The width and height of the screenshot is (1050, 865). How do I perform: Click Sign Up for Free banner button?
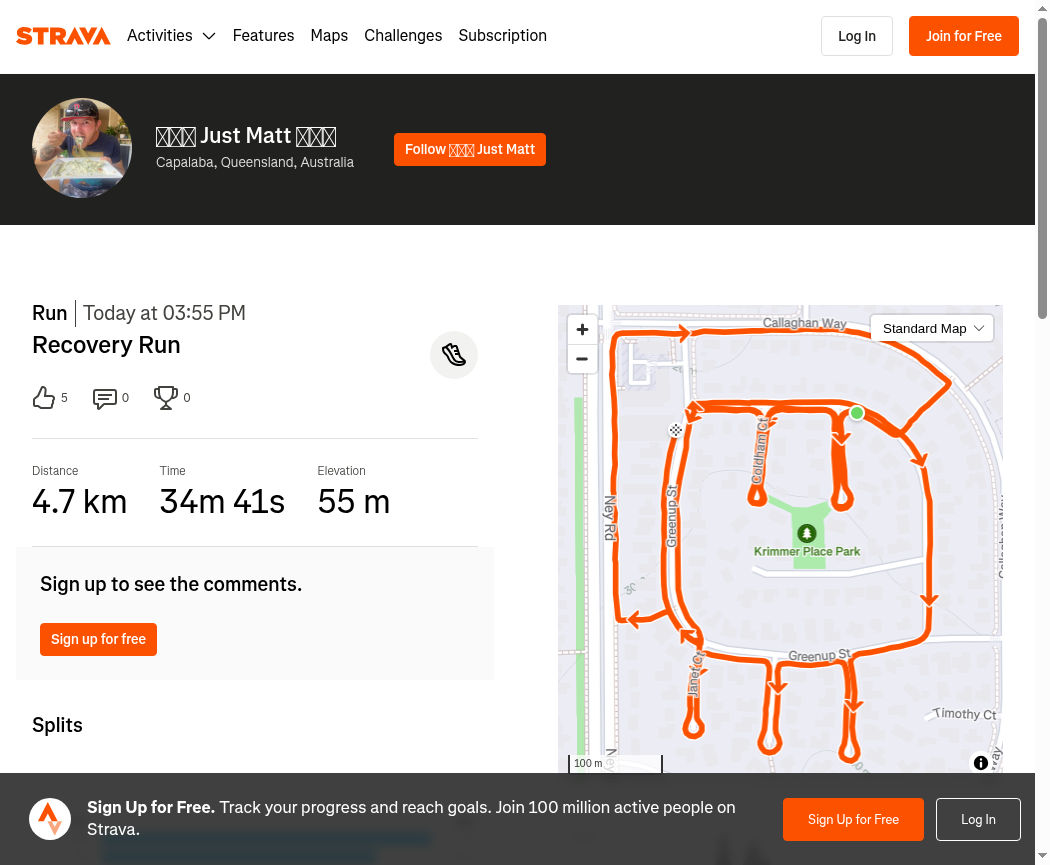[x=853, y=819]
